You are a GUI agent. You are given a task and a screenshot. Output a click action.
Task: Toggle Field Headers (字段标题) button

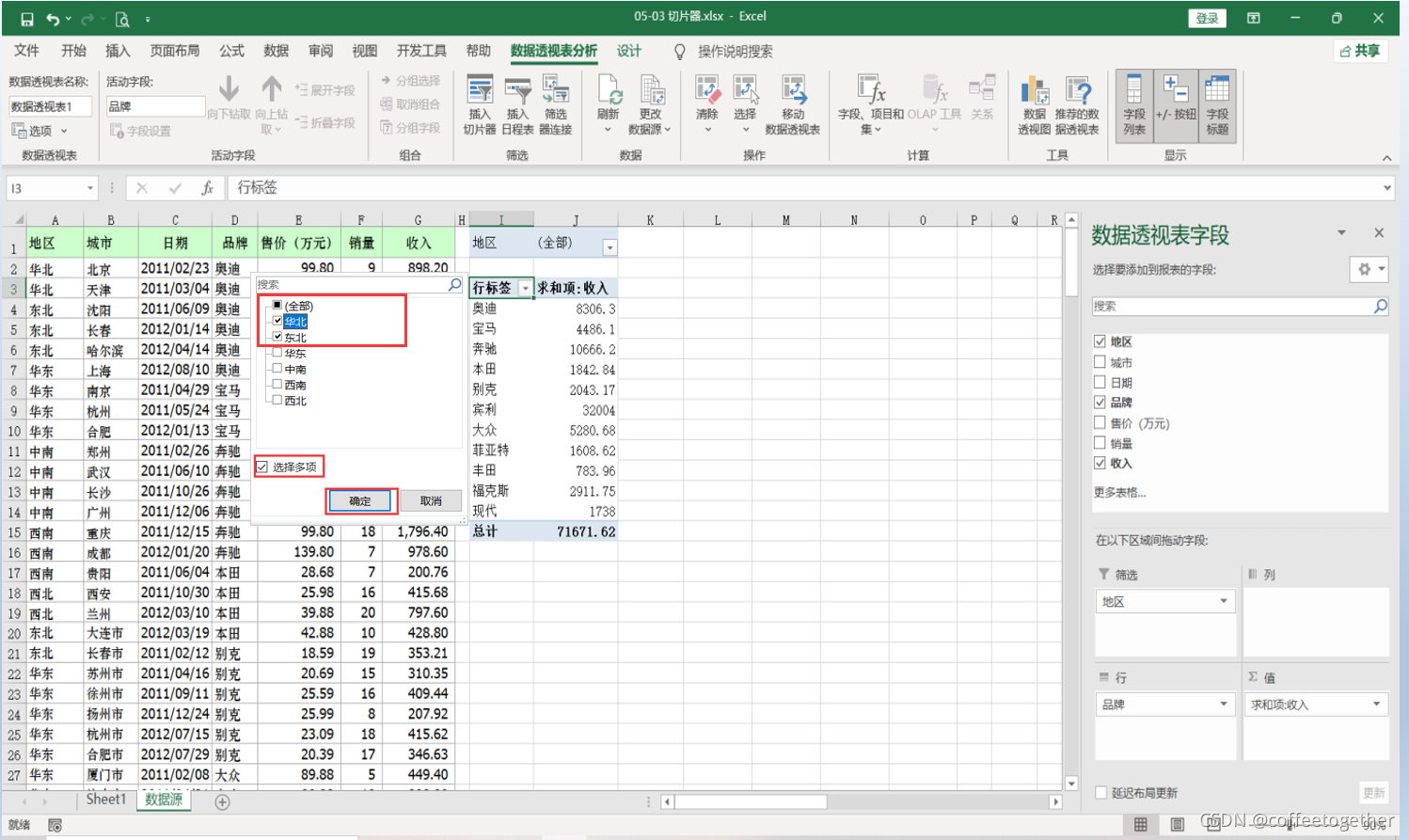pos(1217,104)
